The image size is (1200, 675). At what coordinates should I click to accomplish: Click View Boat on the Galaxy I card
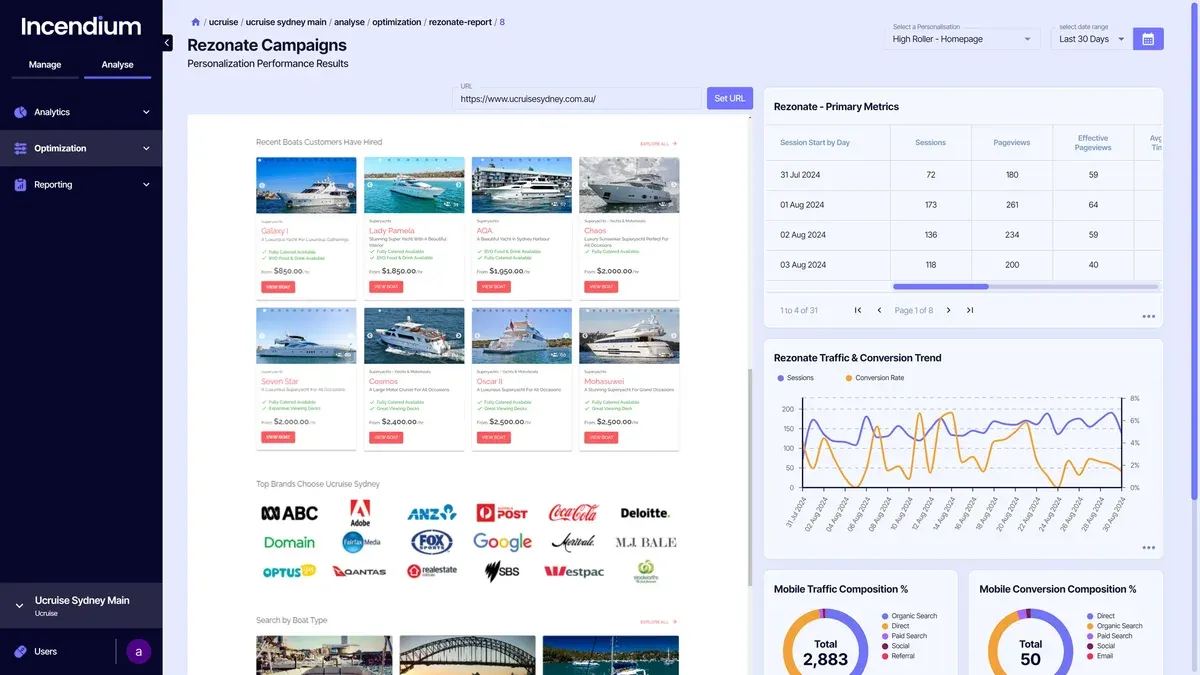tap(278, 286)
